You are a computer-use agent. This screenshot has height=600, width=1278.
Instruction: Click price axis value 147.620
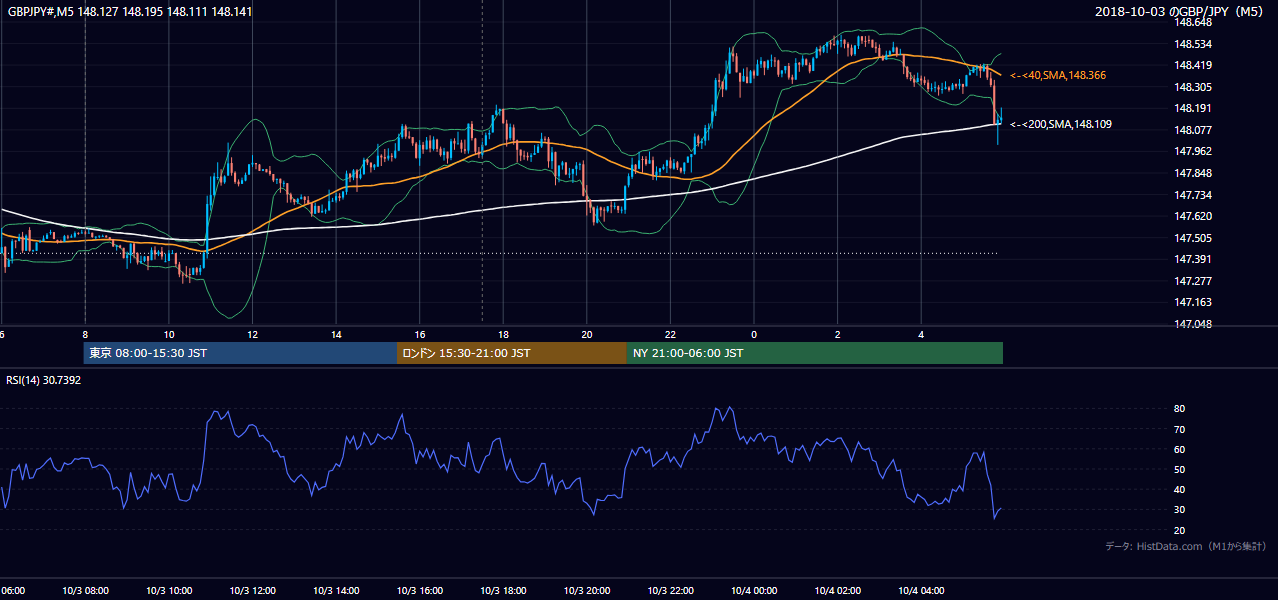[x=1192, y=216]
